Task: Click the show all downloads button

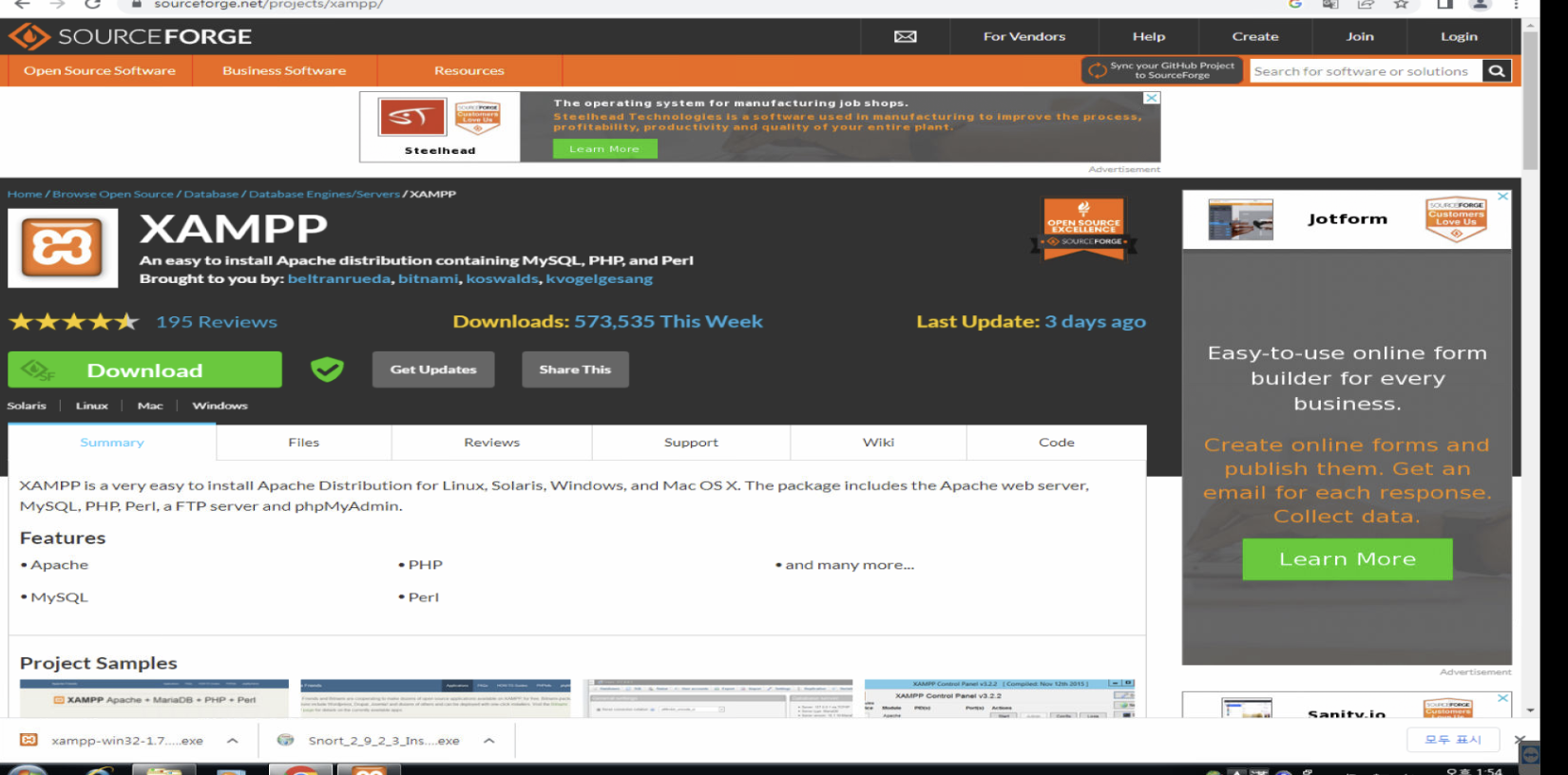Action: [1453, 740]
